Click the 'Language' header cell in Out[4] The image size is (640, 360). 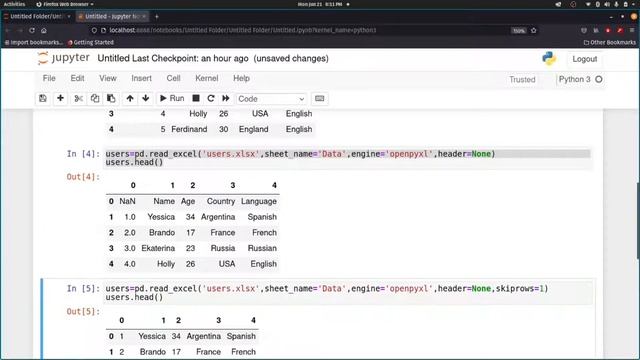click(x=259, y=201)
